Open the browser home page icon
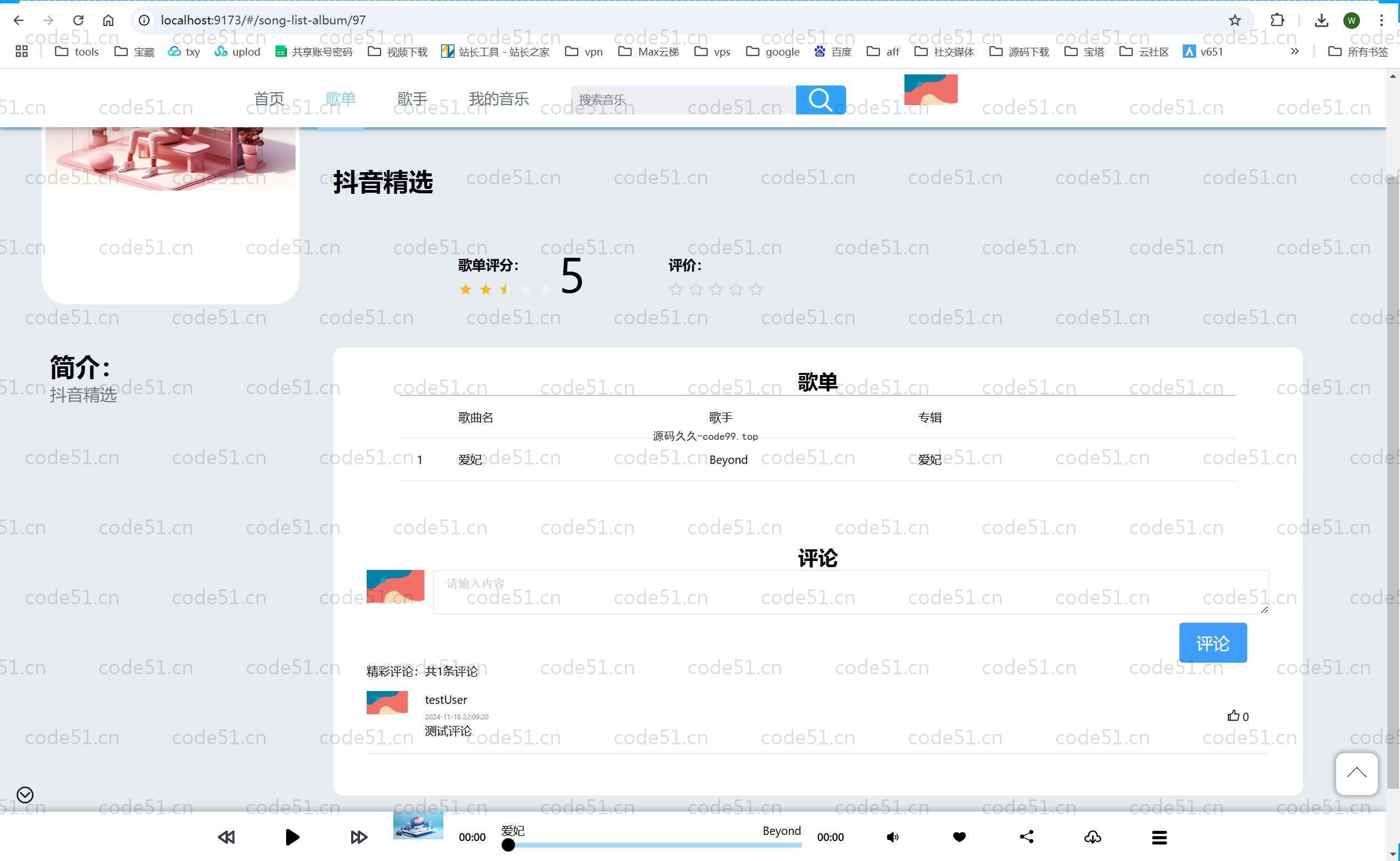 coord(108,20)
